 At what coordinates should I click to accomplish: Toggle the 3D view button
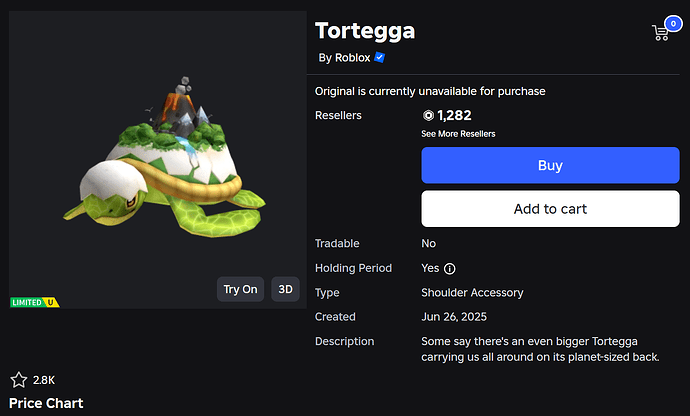[x=285, y=290]
